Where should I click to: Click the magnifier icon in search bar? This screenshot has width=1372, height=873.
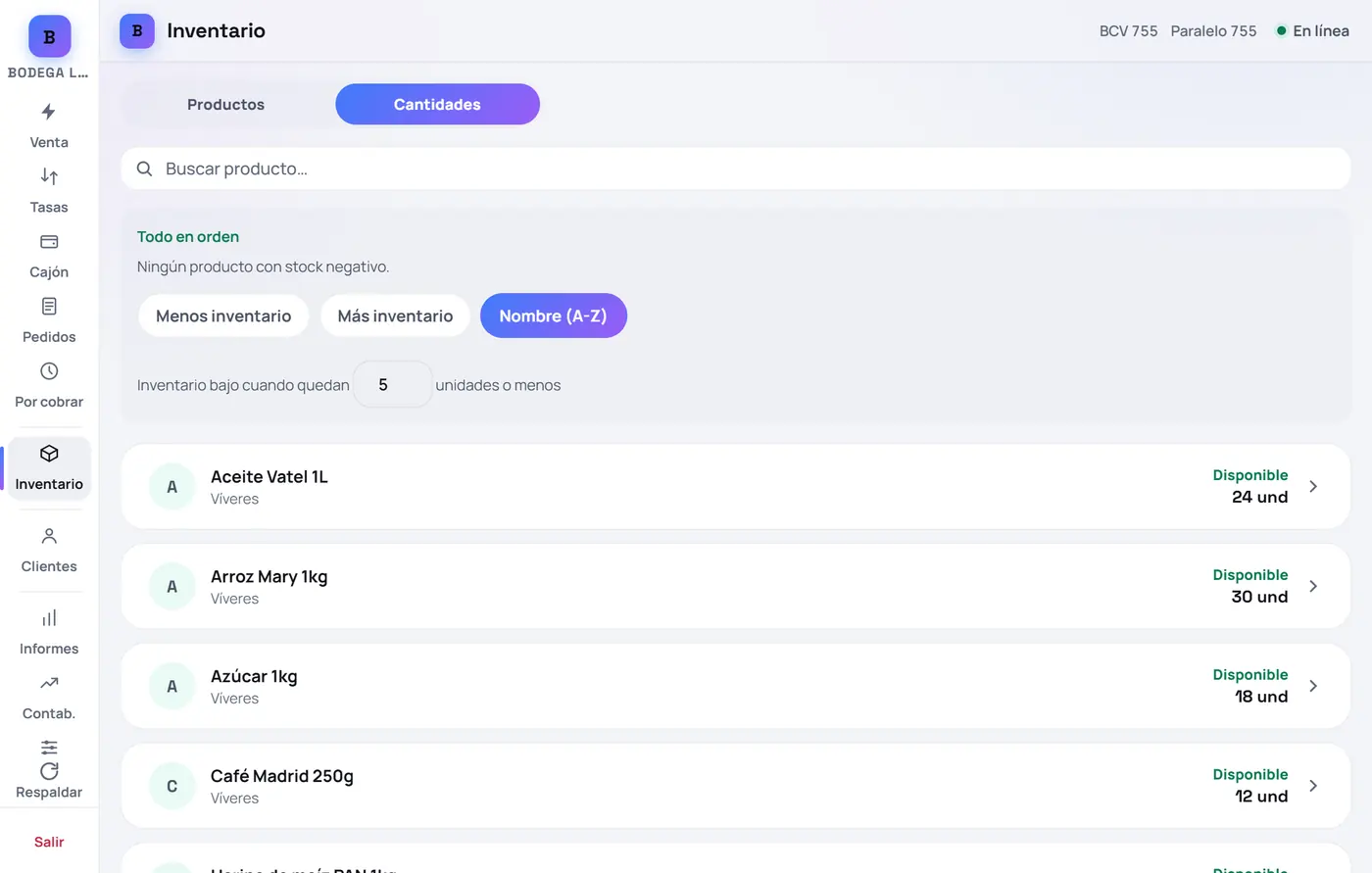pos(144,169)
